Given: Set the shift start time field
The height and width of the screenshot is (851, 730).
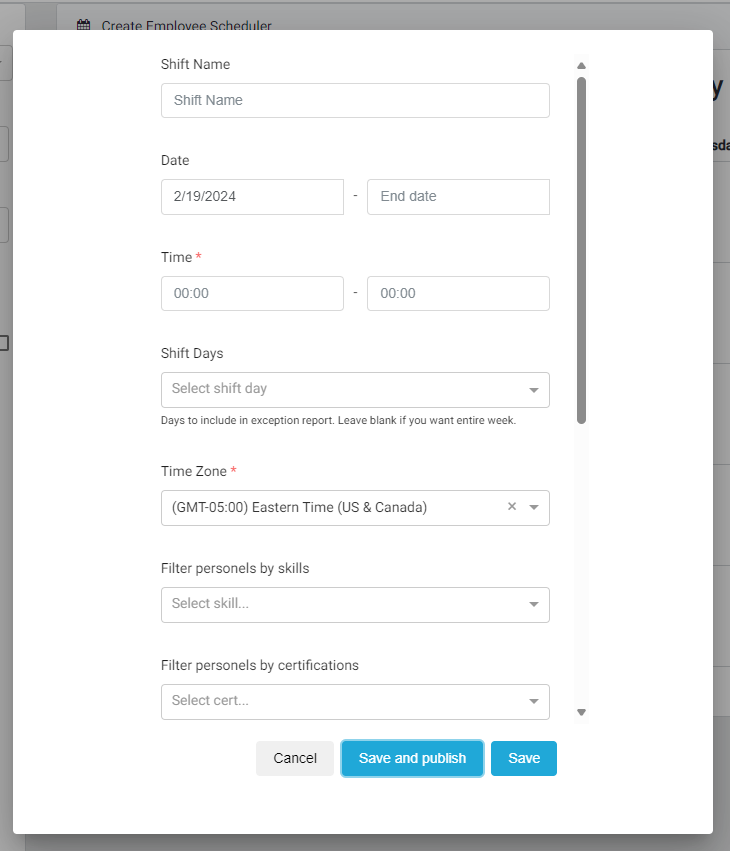Looking at the screenshot, I should [x=252, y=294].
